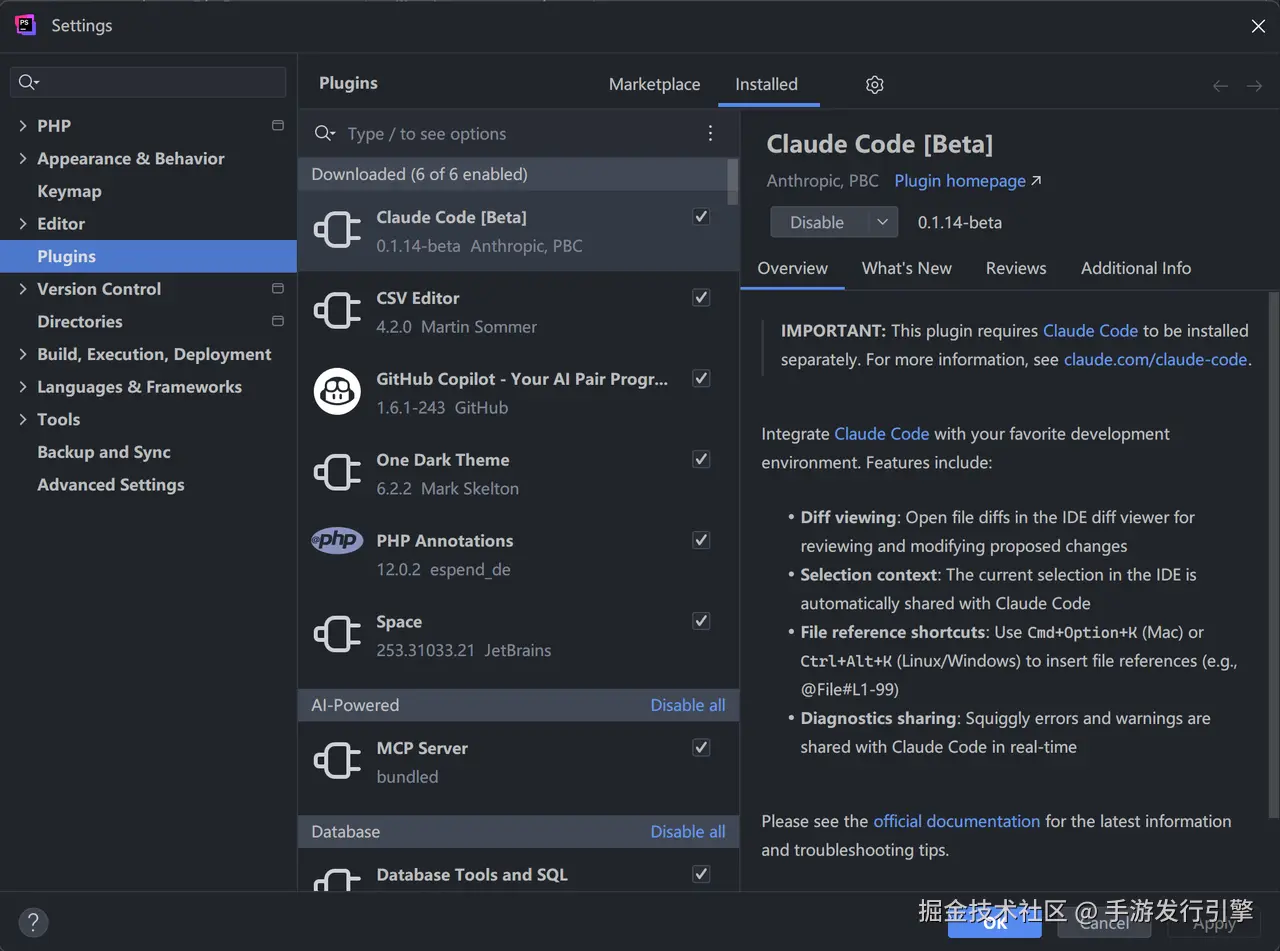Viewport: 1280px width, 951px height.
Task: Open the Reviews tab
Action: click(x=1016, y=268)
